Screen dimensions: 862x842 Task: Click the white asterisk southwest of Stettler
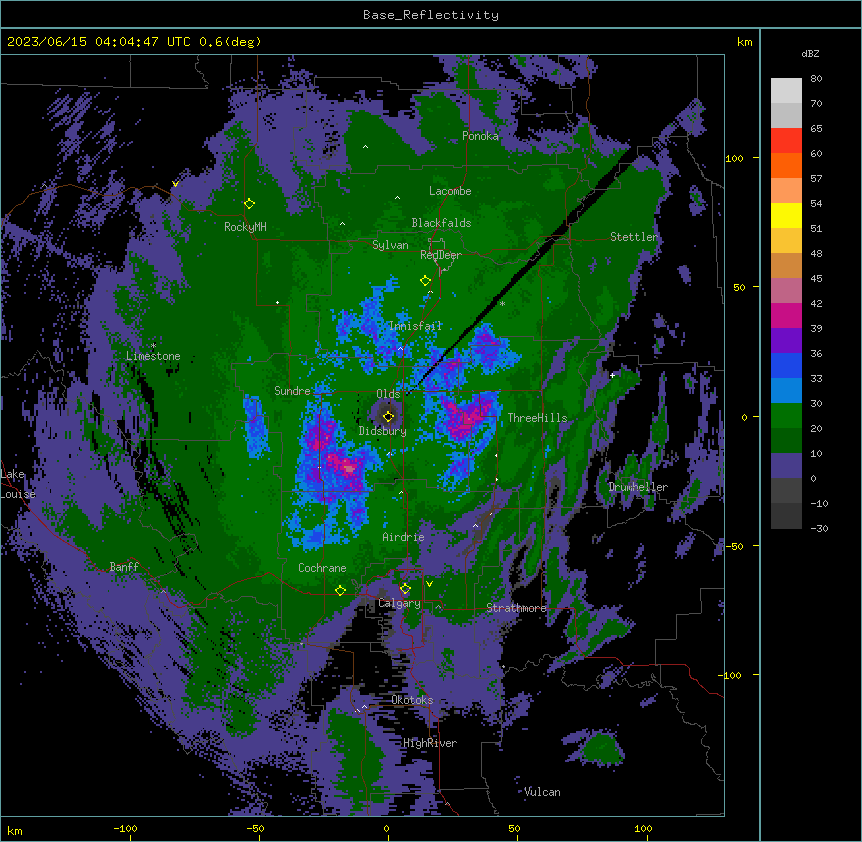pyautogui.click(x=502, y=303)
